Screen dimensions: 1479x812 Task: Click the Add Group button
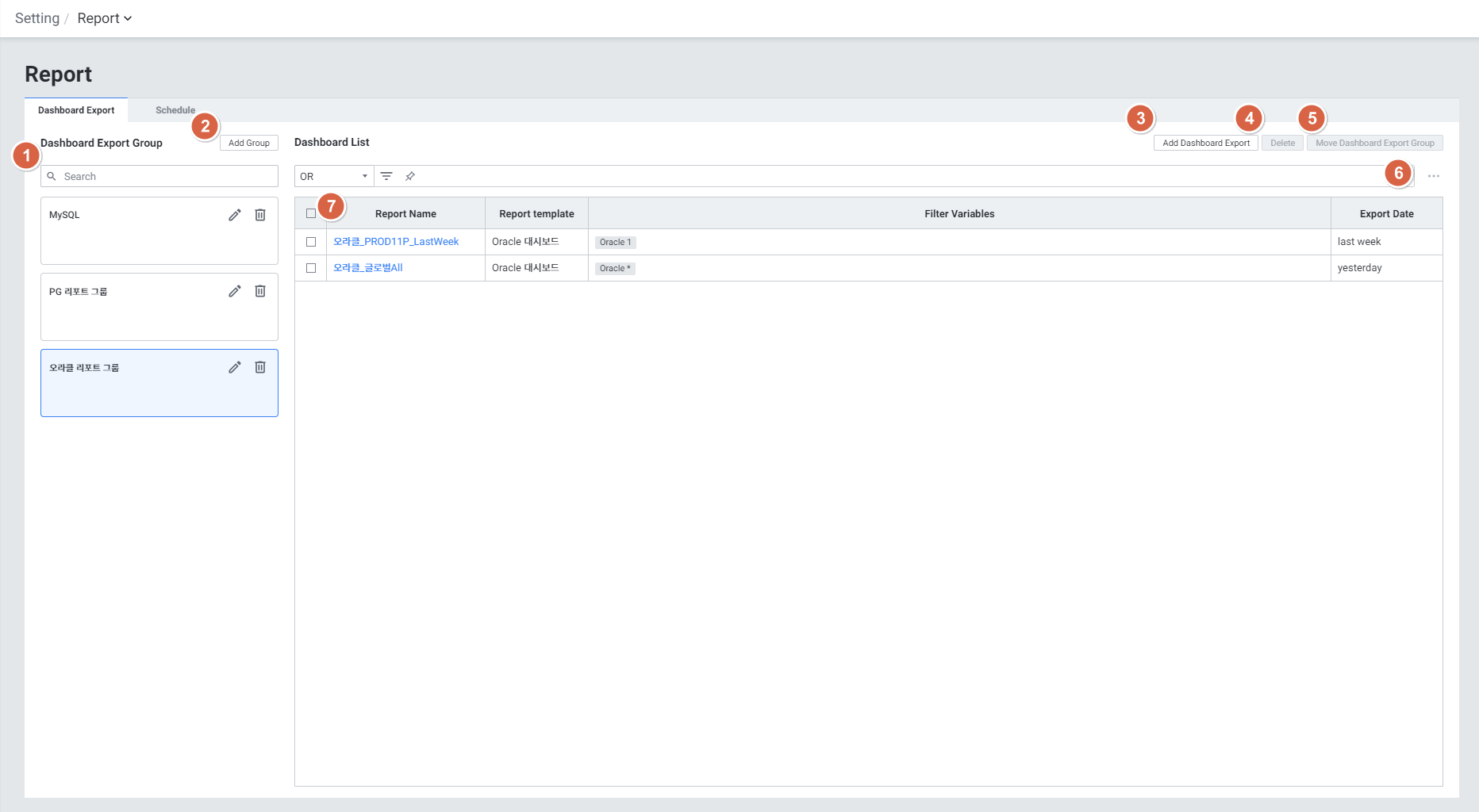coord(248,143)
